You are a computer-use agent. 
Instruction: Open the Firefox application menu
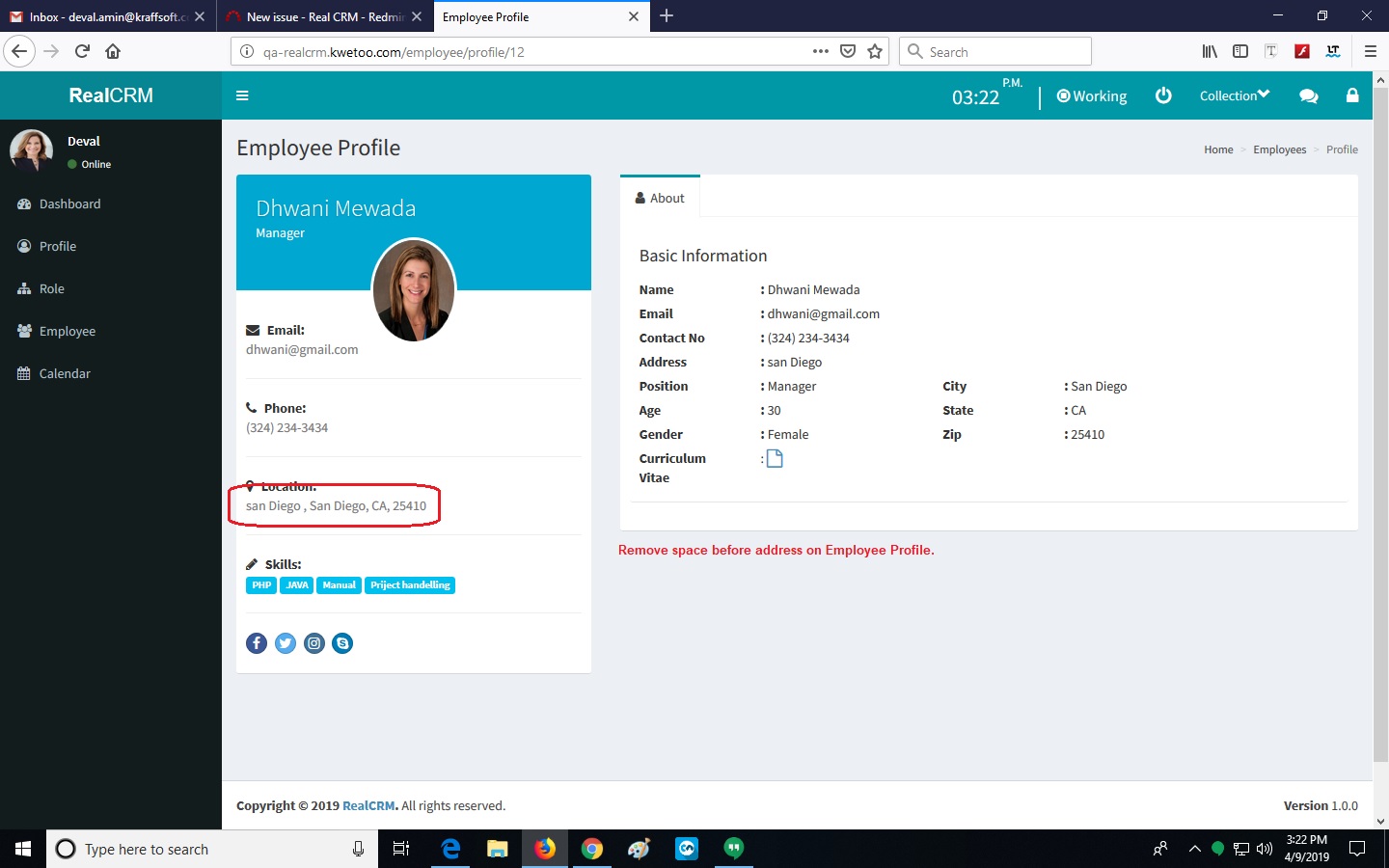coord(1370,52)
